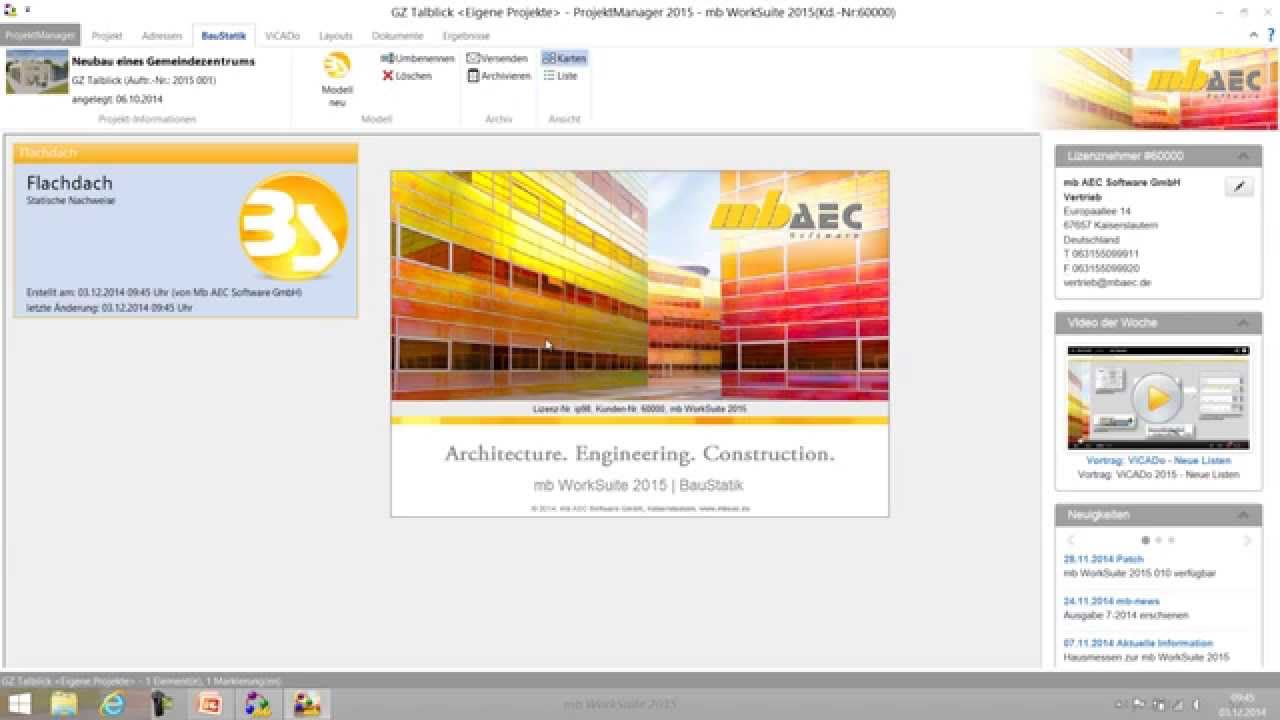This screenshot has height=720, width=1280.
Task: Click the email vertrieb@mbaec.de
Action: point(1107,283)
